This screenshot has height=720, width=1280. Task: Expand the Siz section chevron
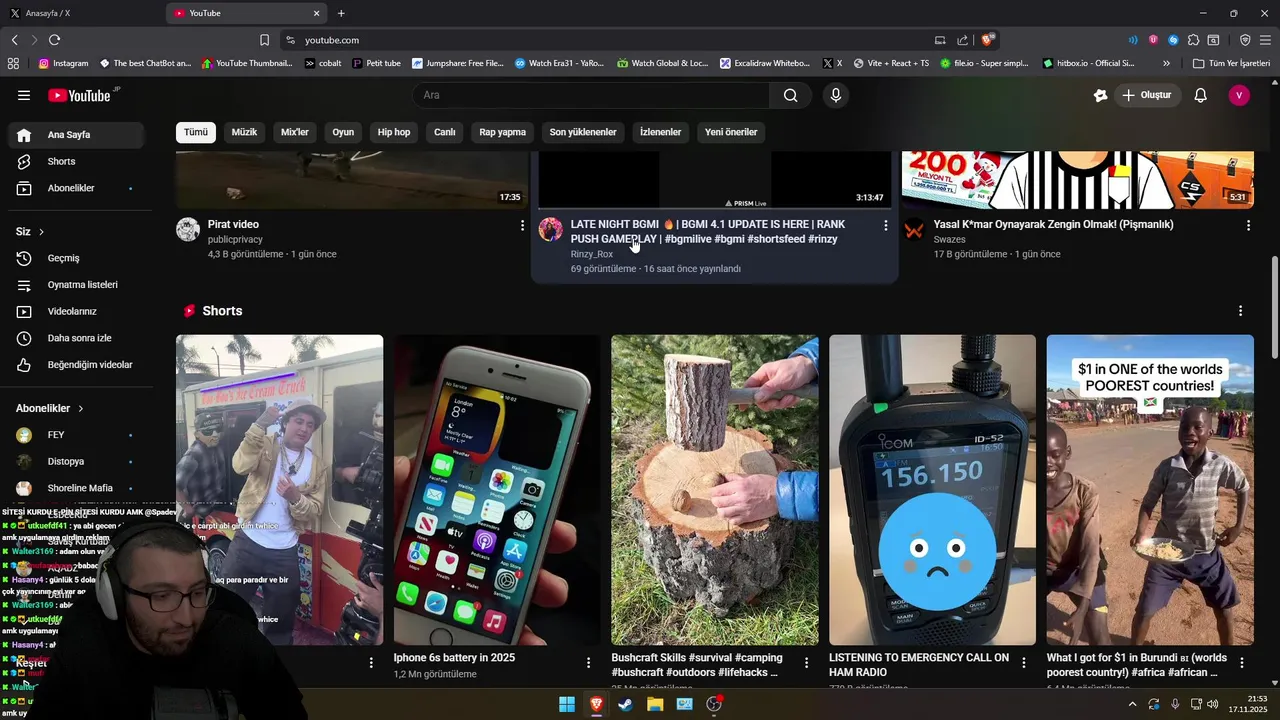coord(41,232)
